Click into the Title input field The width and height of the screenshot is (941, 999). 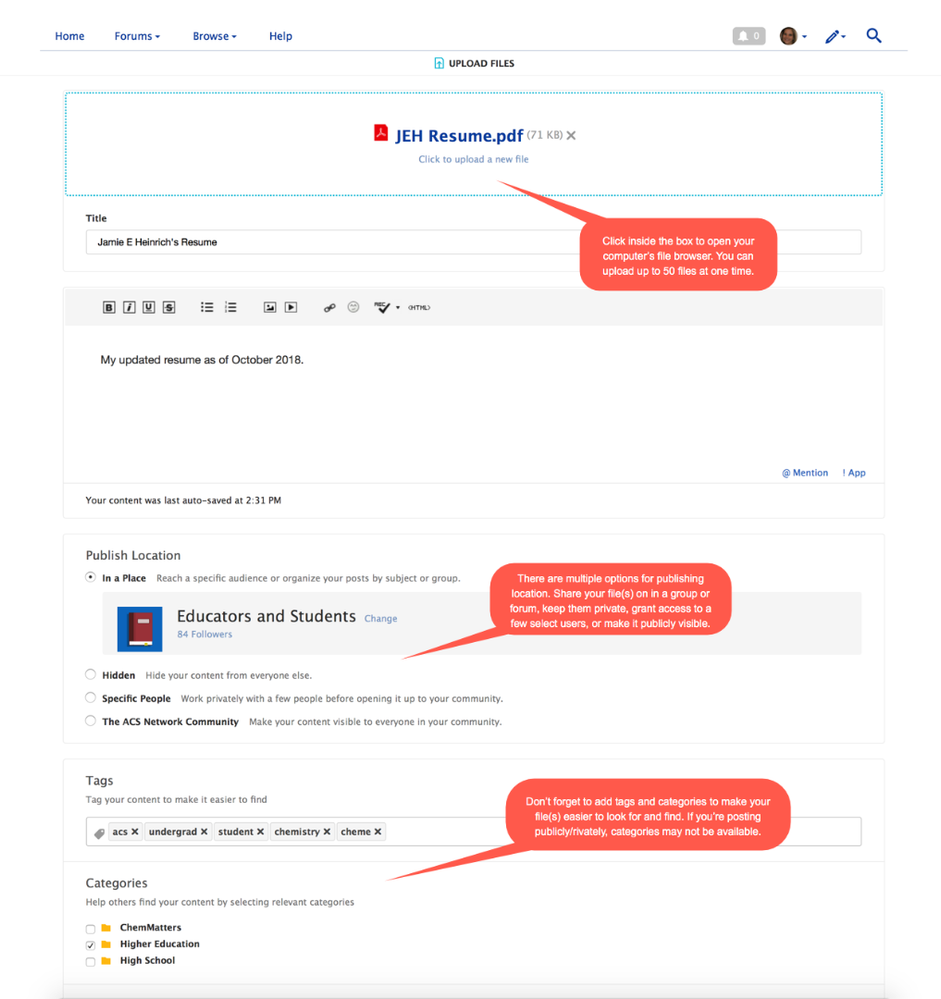330,242
